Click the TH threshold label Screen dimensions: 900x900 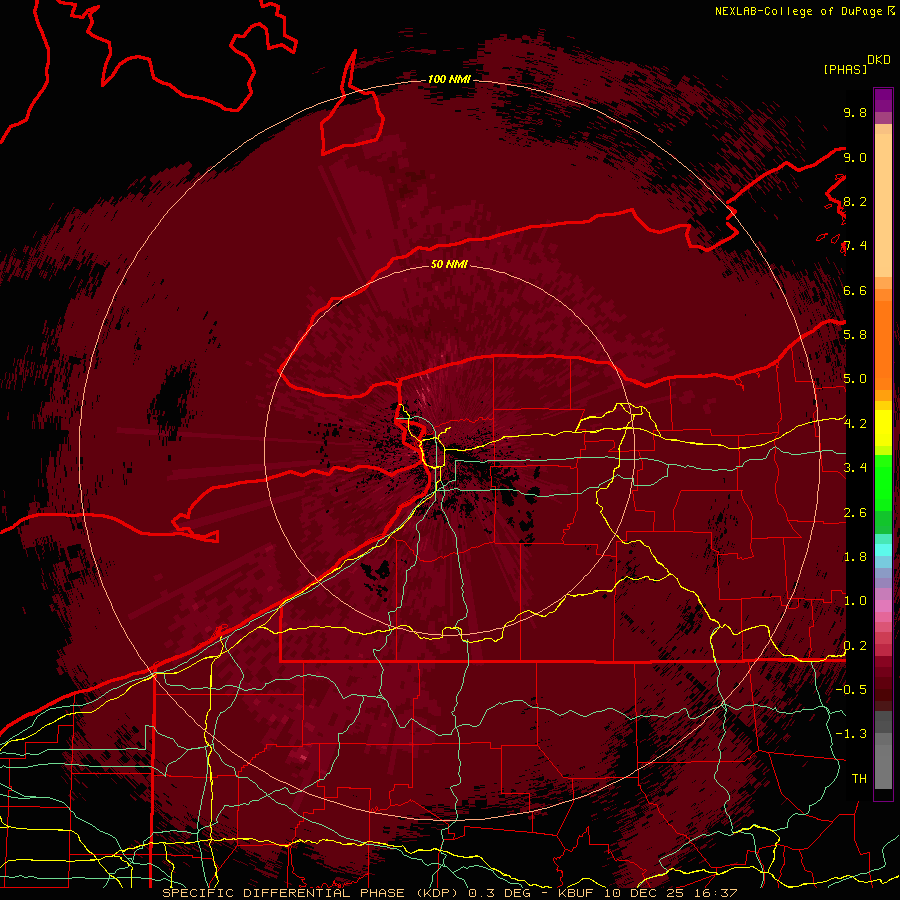pos(859,778)
